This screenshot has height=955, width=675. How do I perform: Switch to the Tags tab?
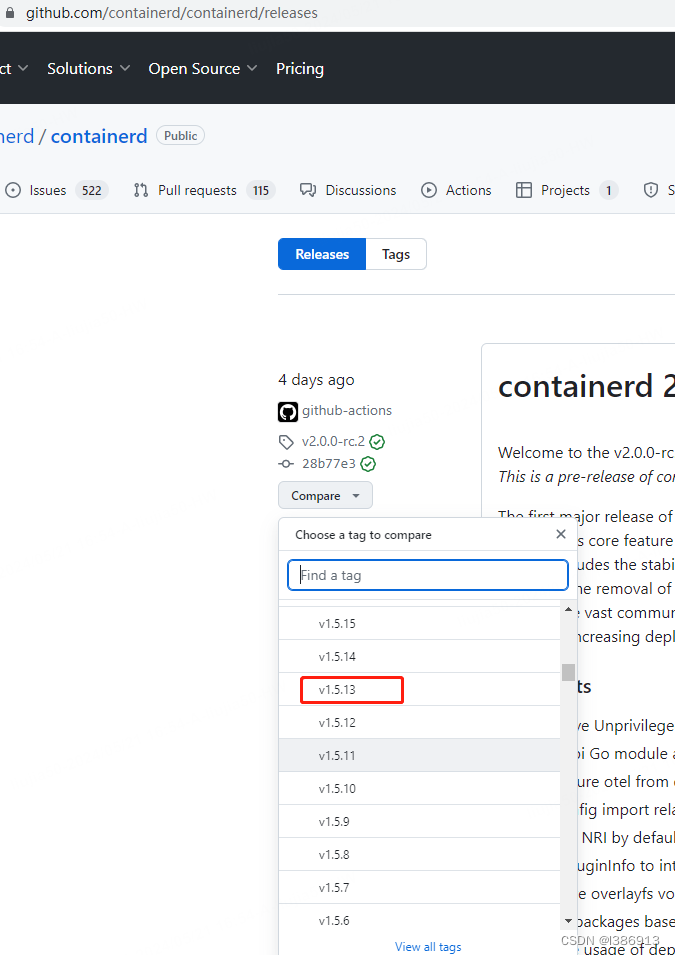[396, 254]
